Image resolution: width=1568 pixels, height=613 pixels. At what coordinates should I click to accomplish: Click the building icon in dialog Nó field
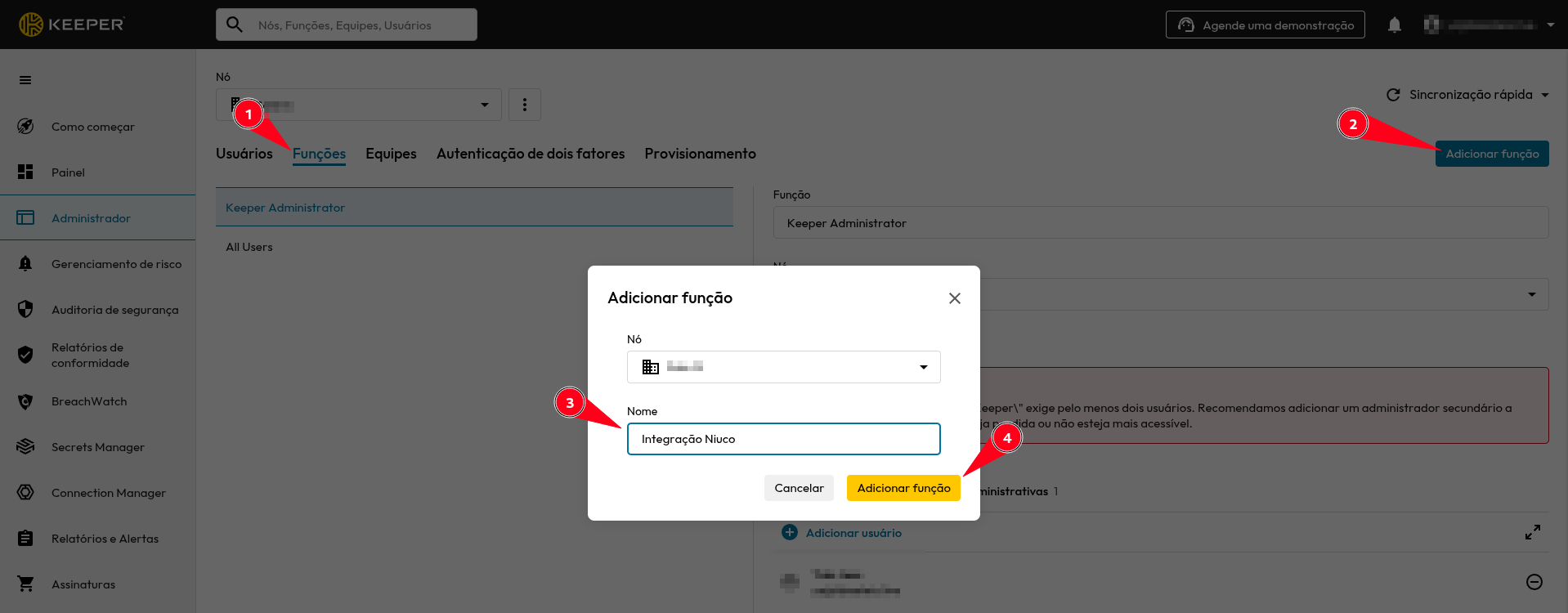coord(651,367)
